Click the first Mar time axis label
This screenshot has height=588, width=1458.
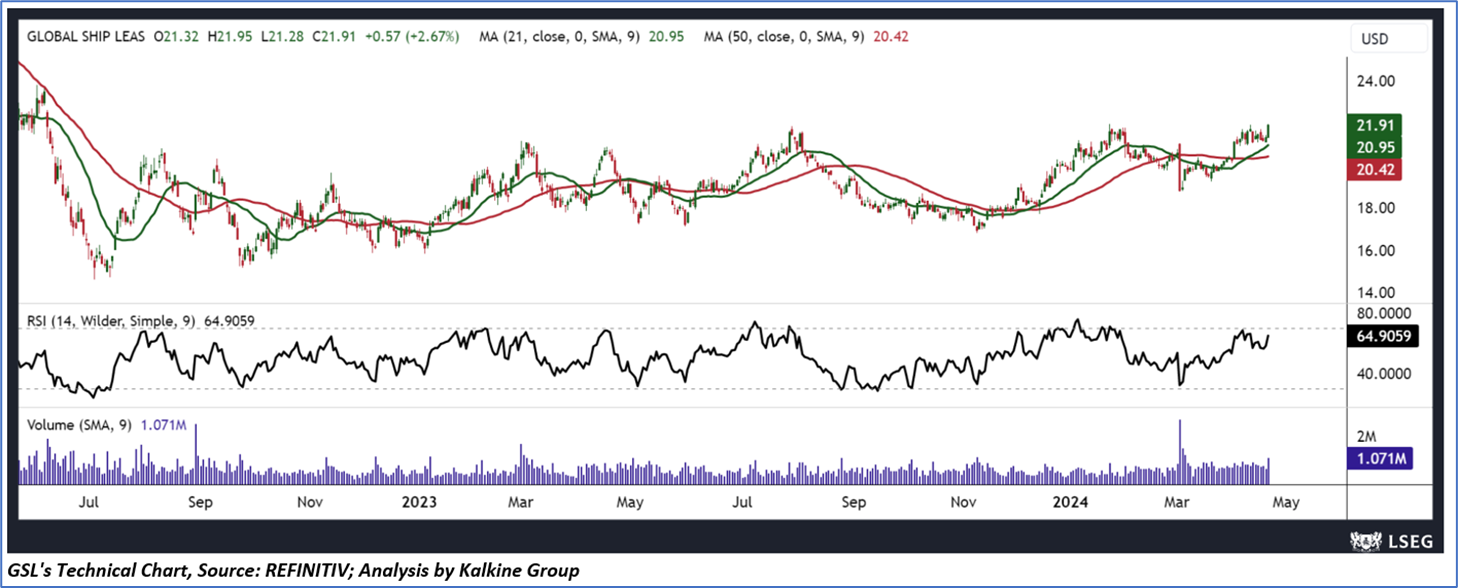click(523, 502)
